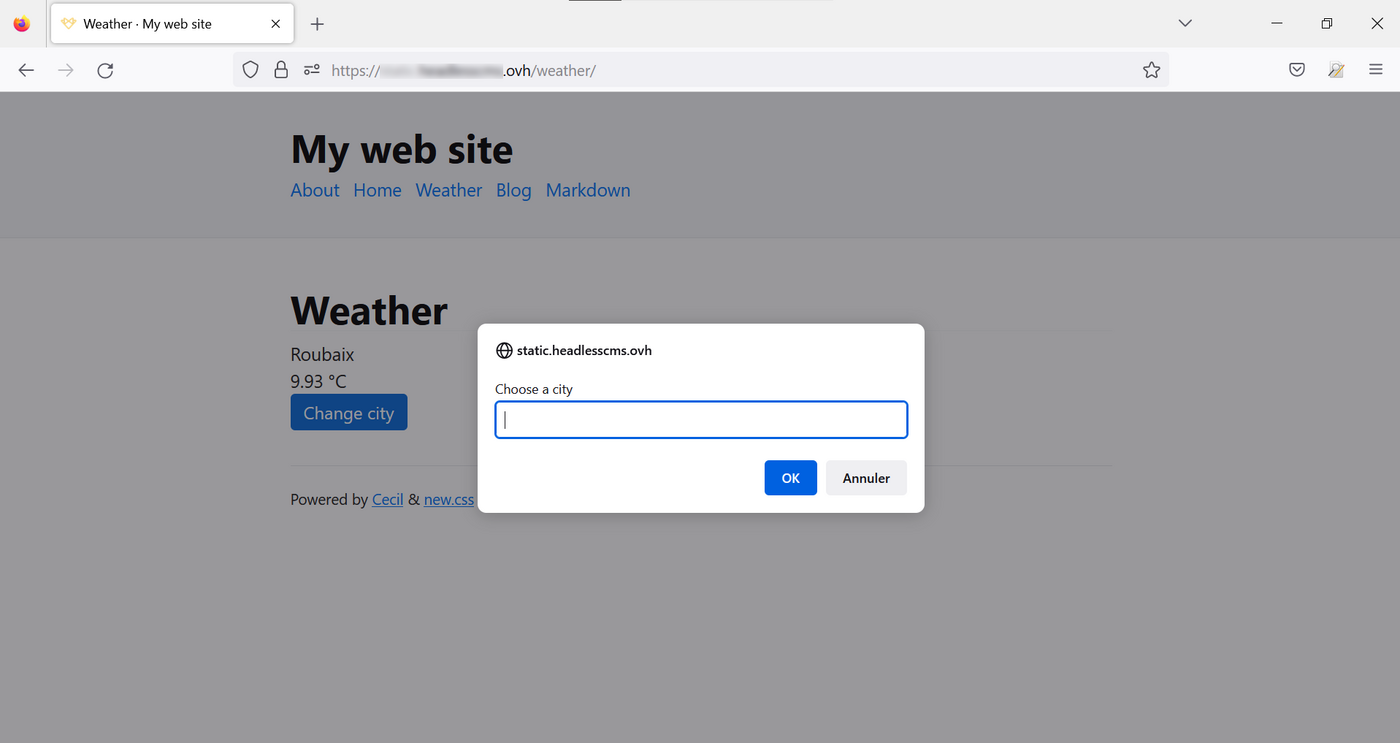The width and height of the screenshot is (1400, 743).
Task: Click the tracking protection shield icon
Action: (251, 70)
